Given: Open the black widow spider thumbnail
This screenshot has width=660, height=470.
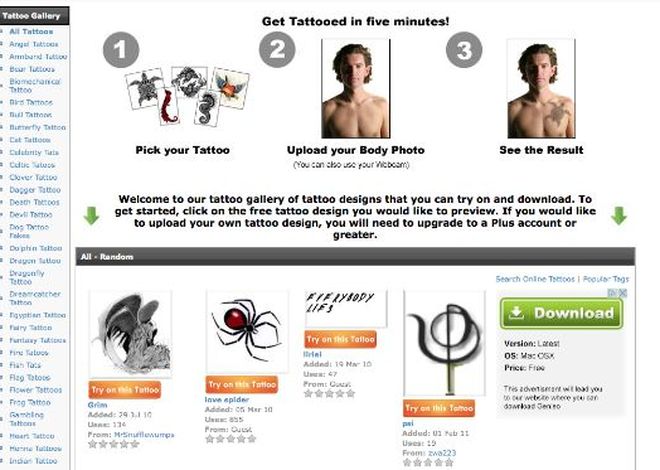Looking at the screenshot, I should click(x=247, y=332).
